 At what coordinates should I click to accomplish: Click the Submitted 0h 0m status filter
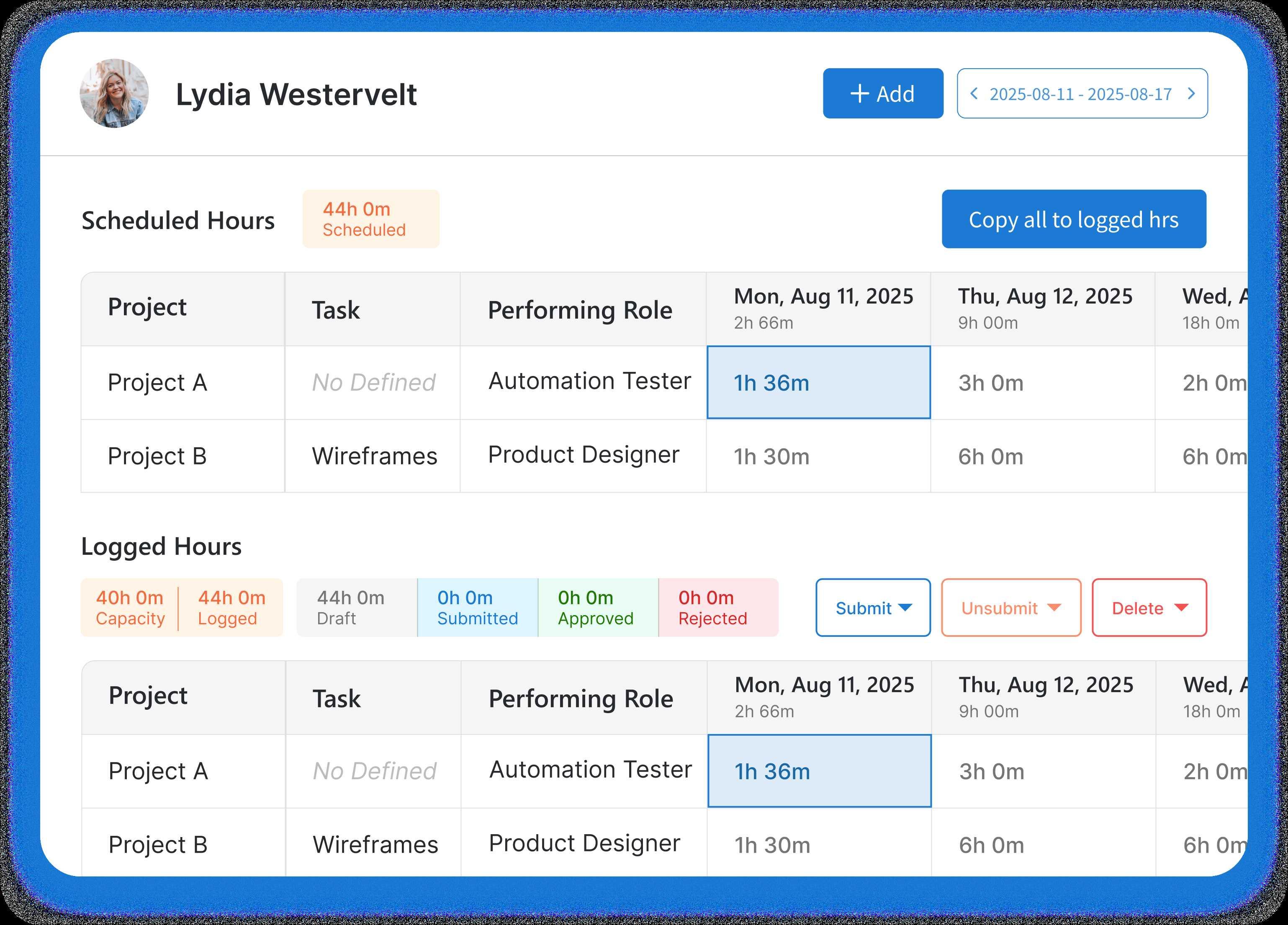click(477, 608)
